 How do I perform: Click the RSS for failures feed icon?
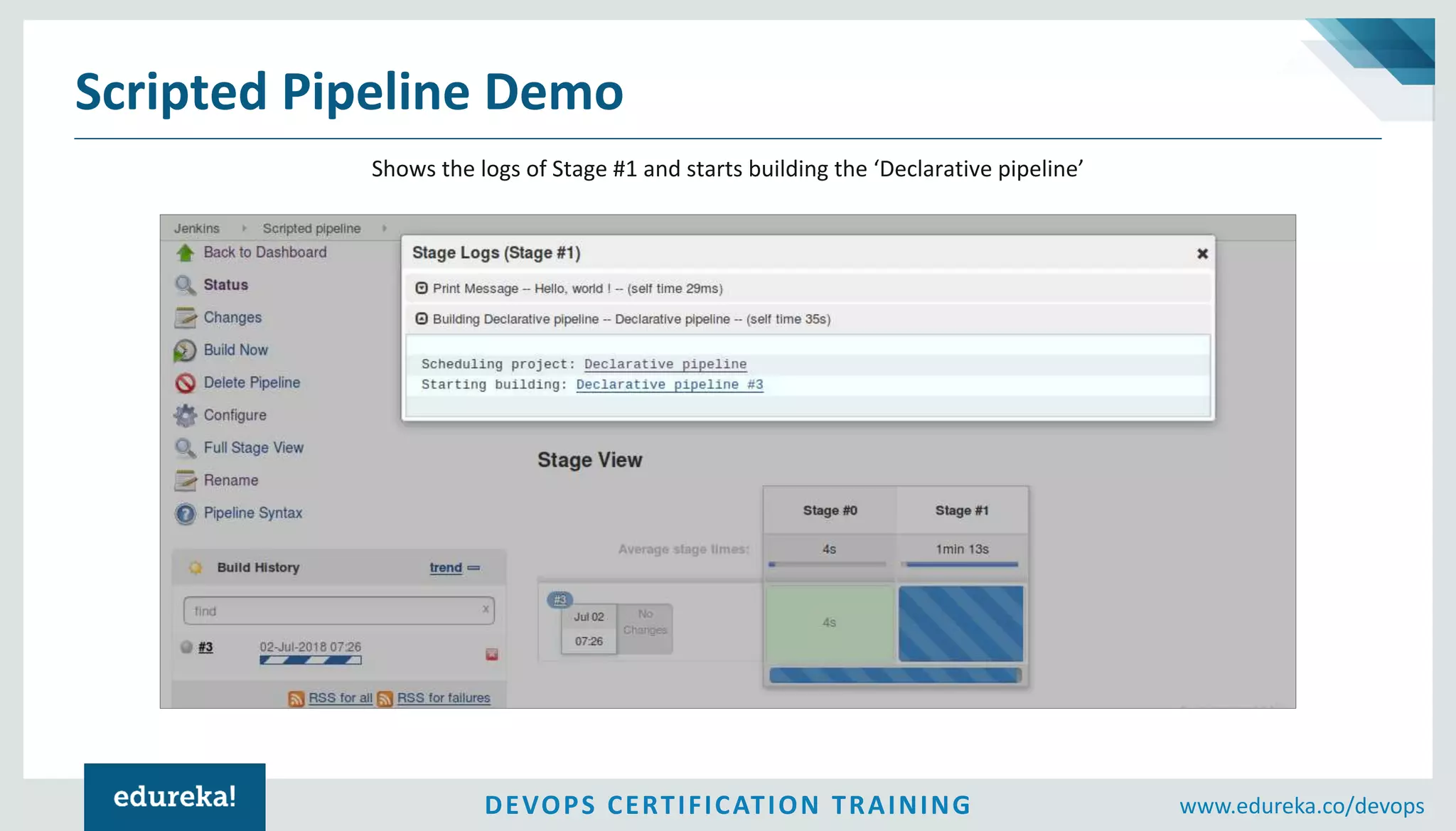(x=385, y=699)
